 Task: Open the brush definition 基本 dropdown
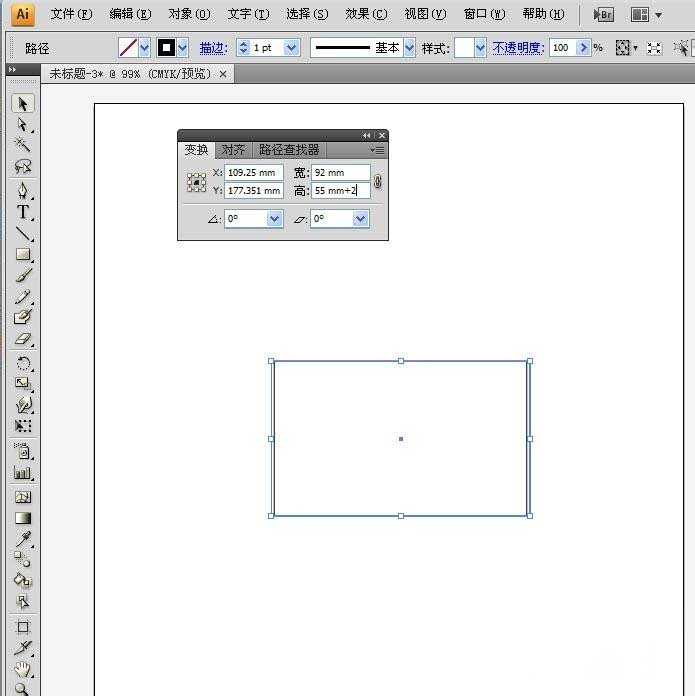(409, 47)
